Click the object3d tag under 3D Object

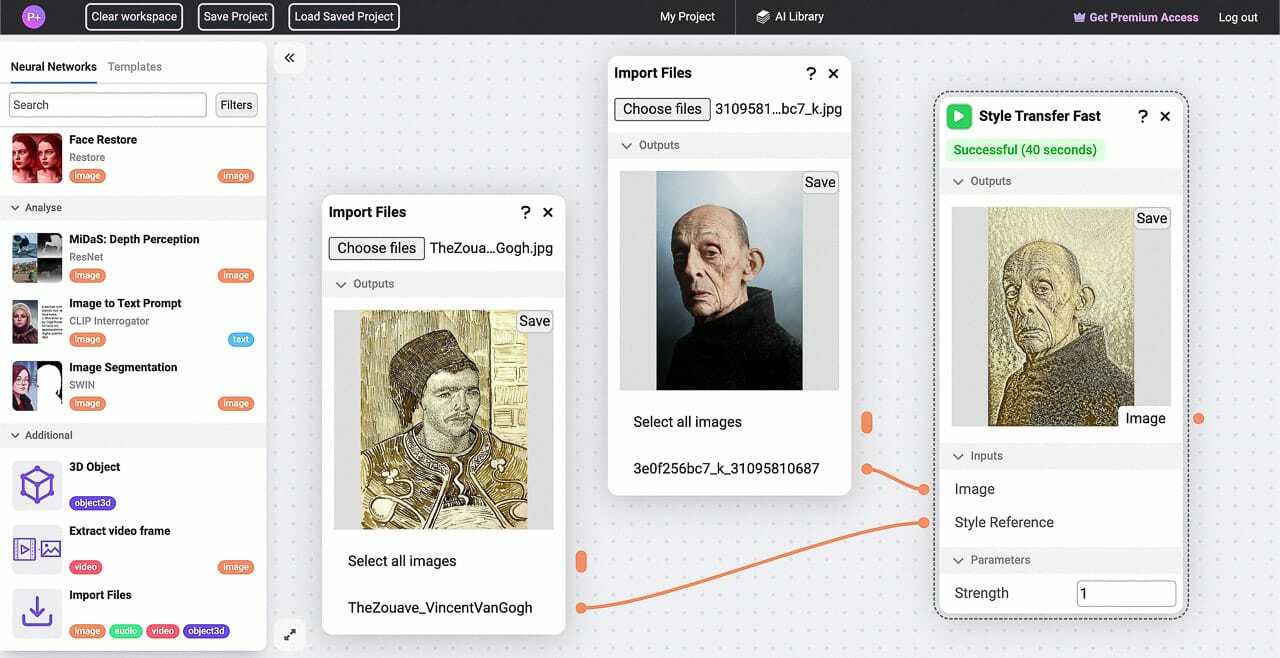pyautogui.click(x=93, y=503)
